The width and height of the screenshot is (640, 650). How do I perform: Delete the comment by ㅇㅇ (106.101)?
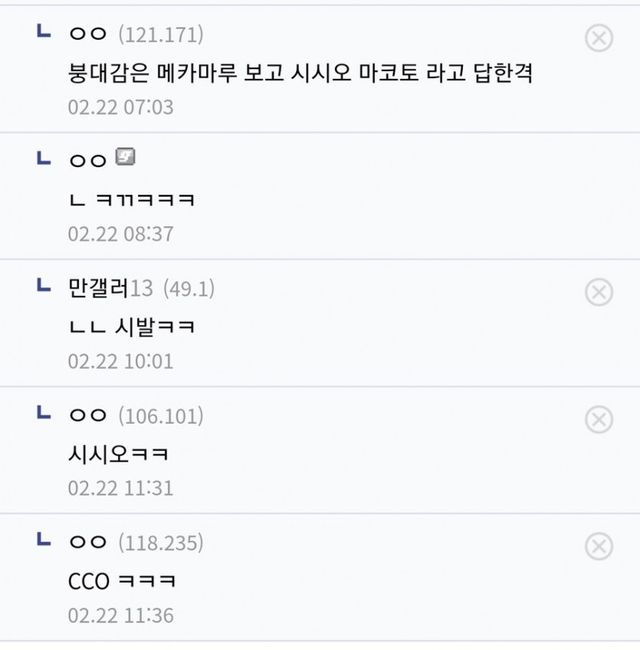[x=598, y=419]
